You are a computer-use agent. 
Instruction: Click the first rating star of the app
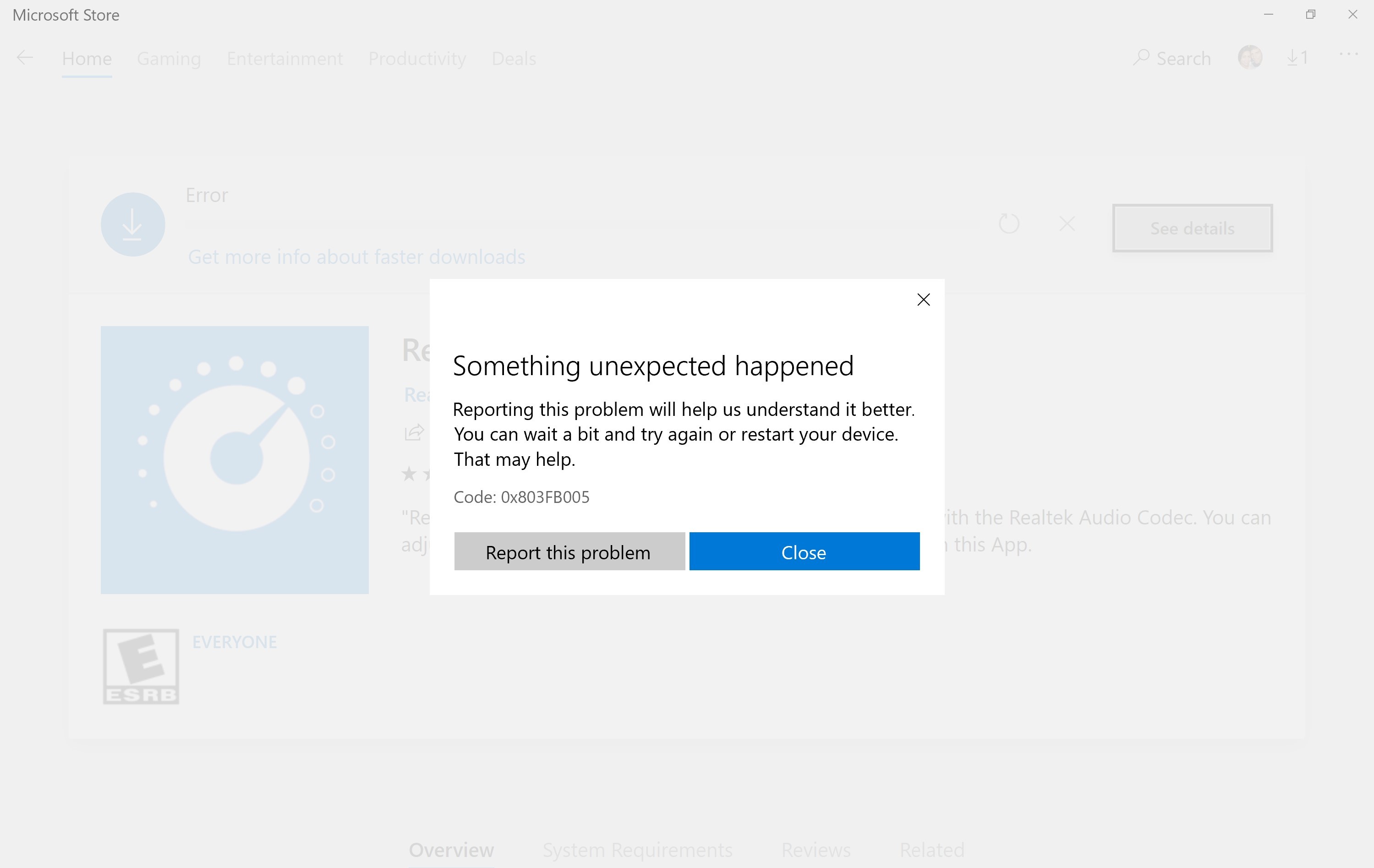tap(409, 473)
